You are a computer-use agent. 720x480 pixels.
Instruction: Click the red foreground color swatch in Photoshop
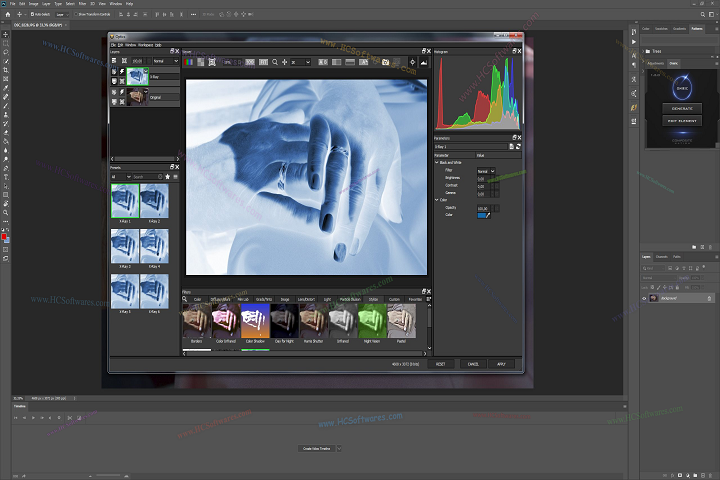pos(4,237)
